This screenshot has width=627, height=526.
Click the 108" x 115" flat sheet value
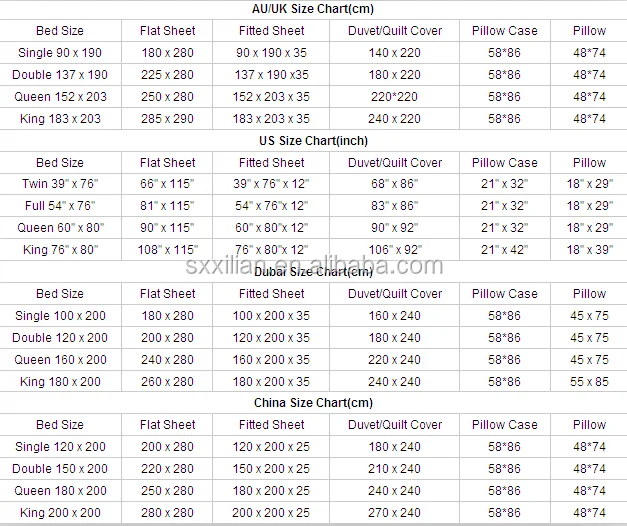pyautogui.click(x=167, y=250)
